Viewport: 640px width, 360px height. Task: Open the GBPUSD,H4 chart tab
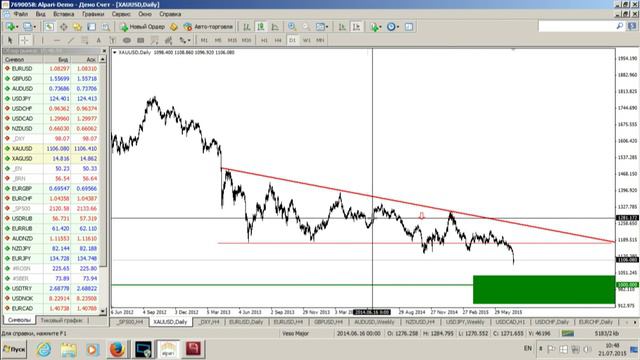pos(328,322)
